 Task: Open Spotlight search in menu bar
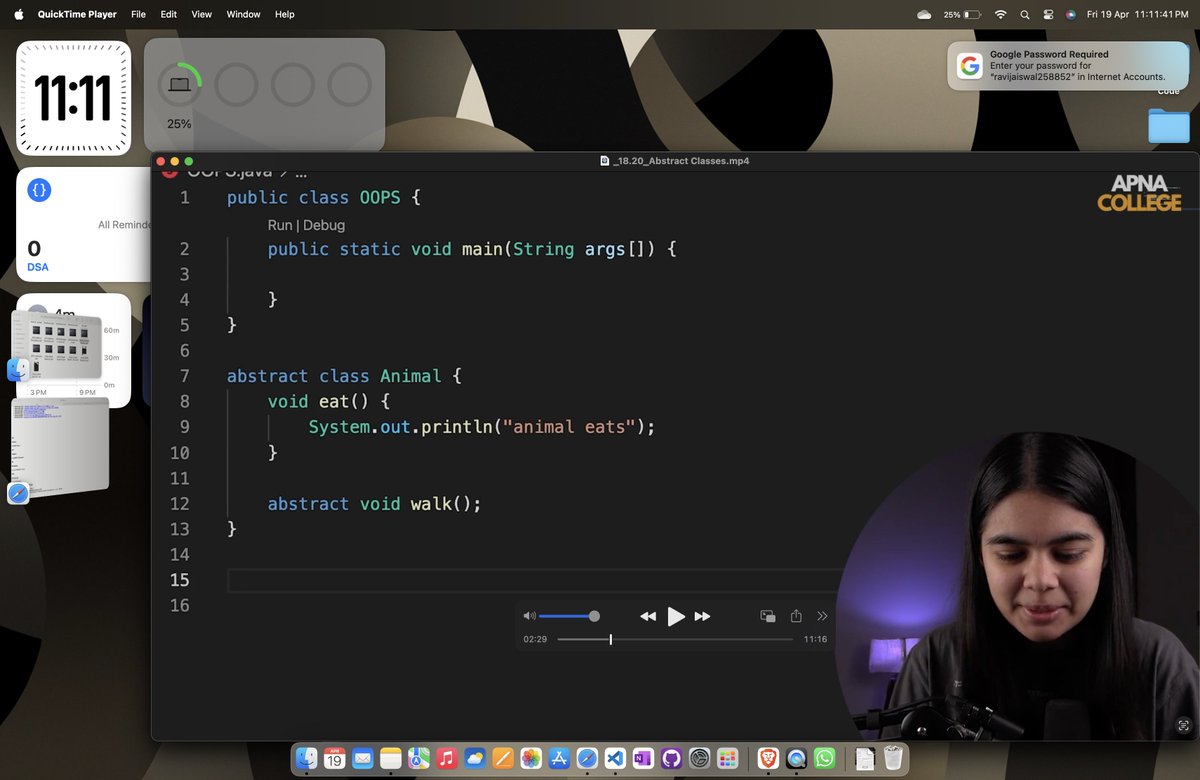click(x=1025, y=14)
